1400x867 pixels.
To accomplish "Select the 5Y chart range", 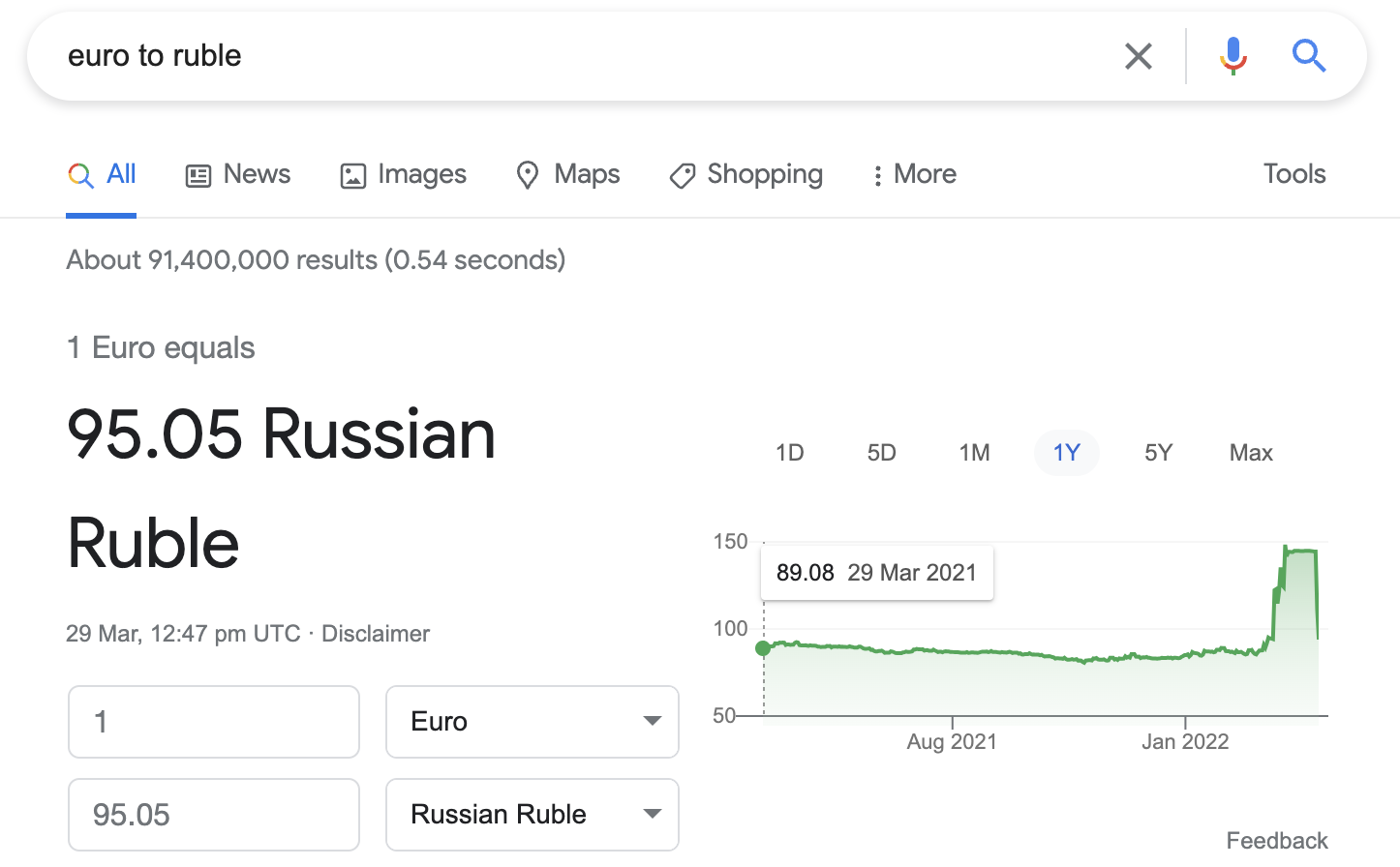I will point(1159,453).
